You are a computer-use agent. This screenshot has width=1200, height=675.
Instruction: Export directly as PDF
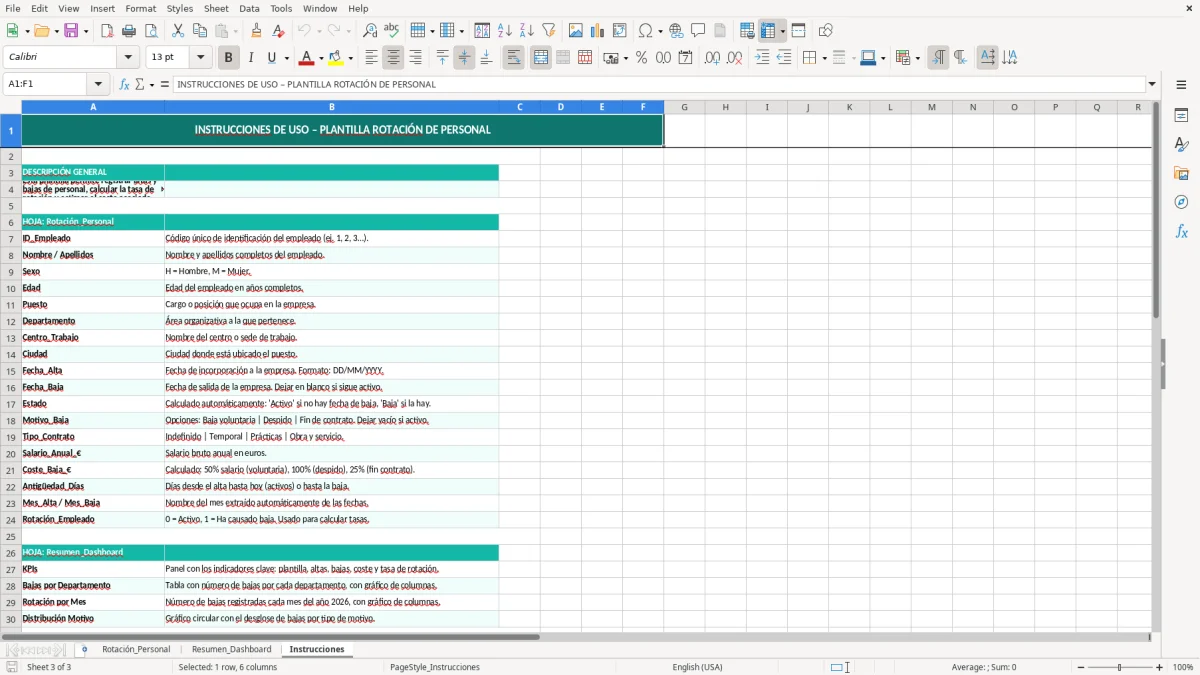click(107, 31)
